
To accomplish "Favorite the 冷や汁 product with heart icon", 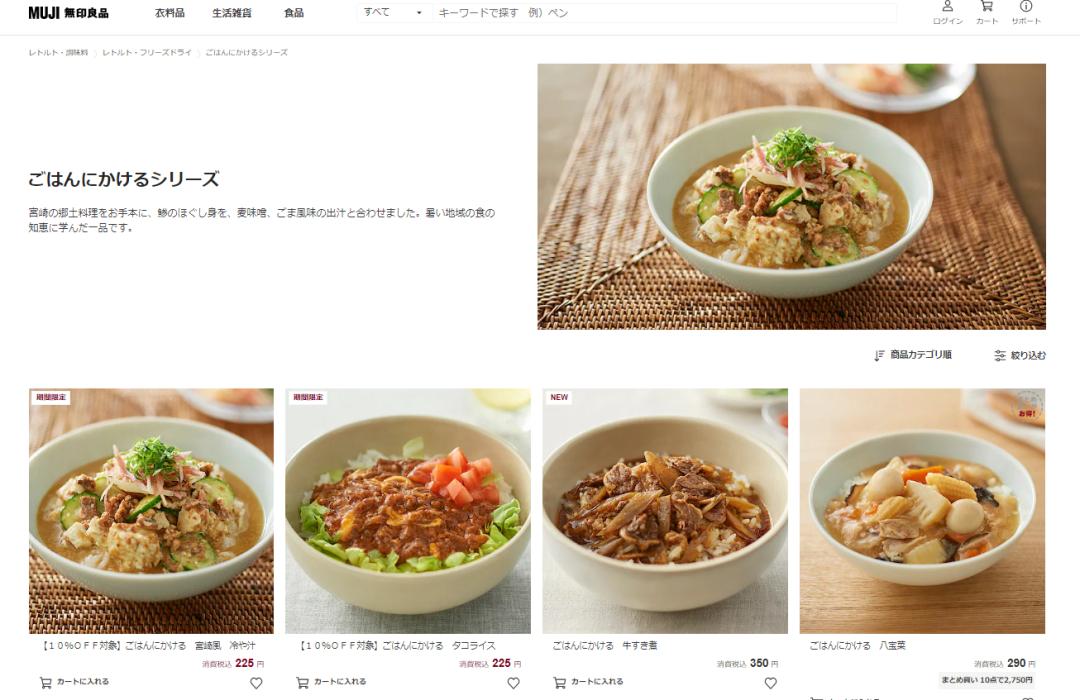I will coord(256,683).
